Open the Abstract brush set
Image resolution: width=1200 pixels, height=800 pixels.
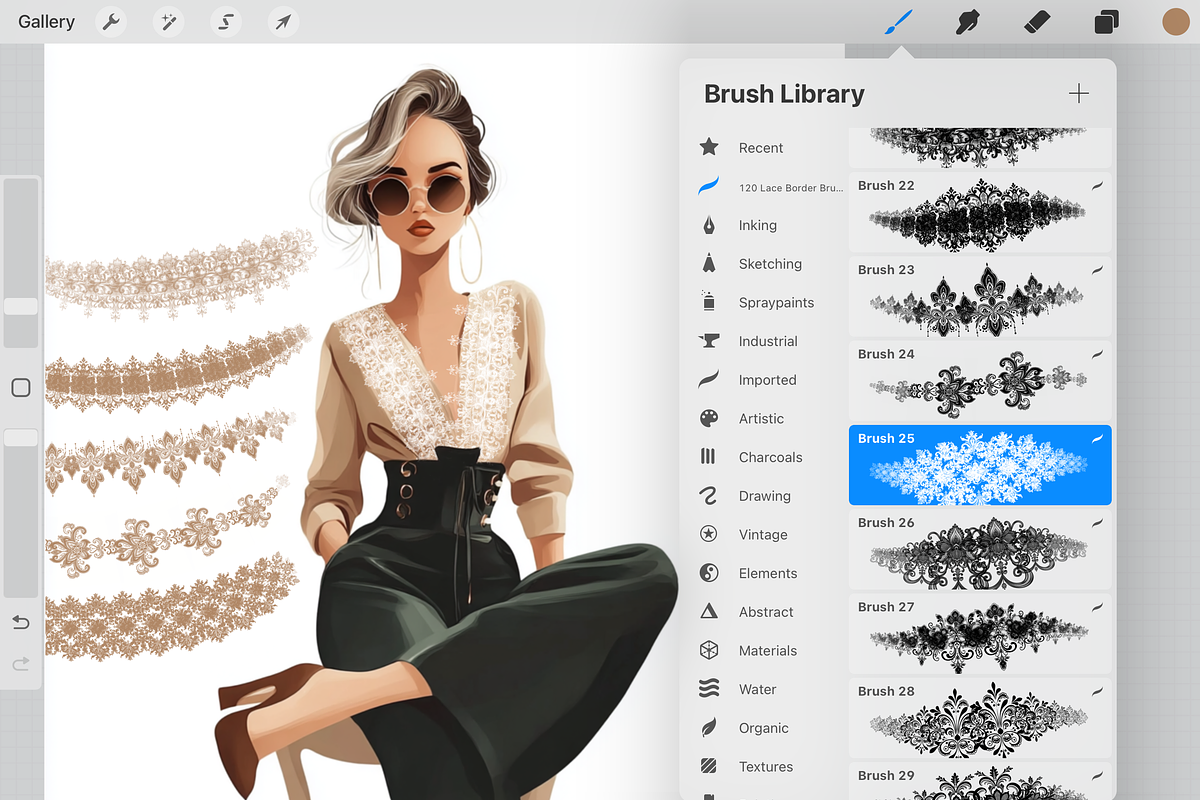click(x=768, y=612)
